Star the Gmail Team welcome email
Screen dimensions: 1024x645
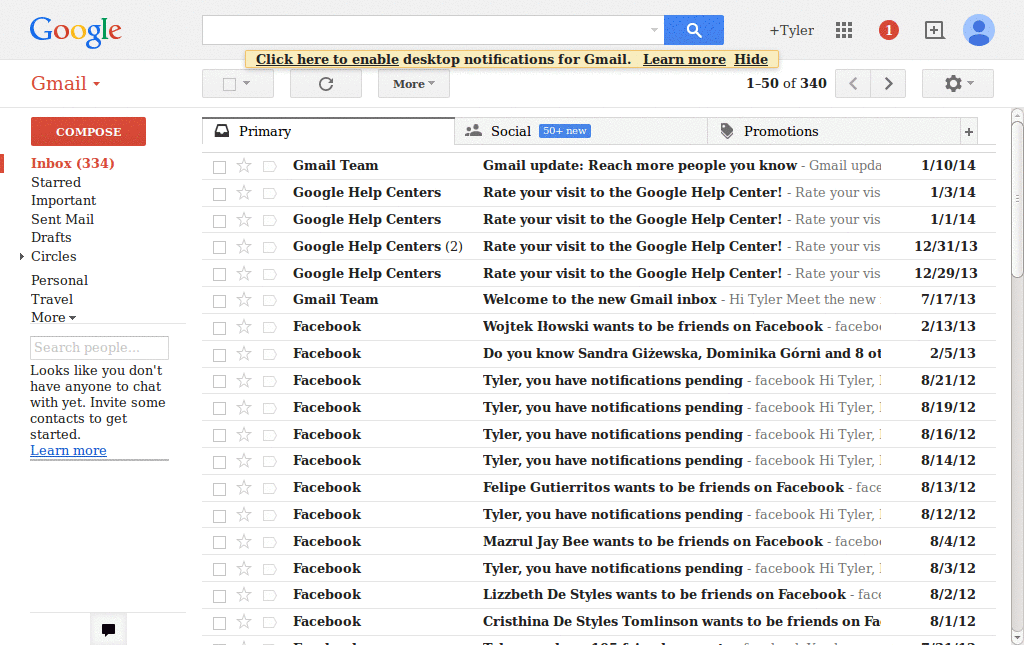[244, 299]
